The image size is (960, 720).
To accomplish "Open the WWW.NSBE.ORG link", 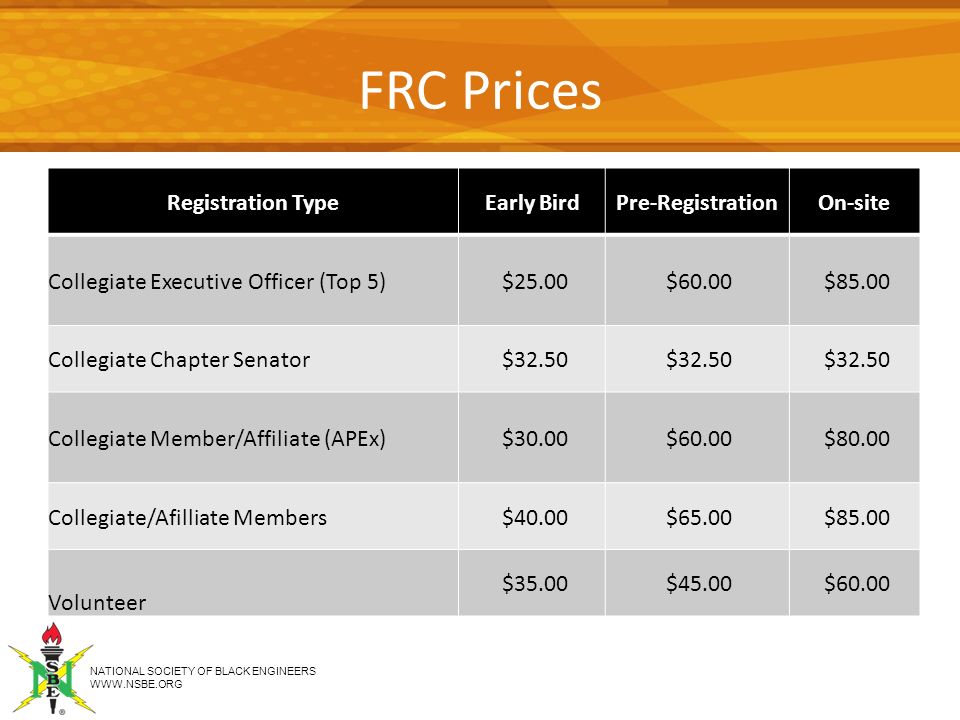I will pyautogui.click(x=136, y=684).
